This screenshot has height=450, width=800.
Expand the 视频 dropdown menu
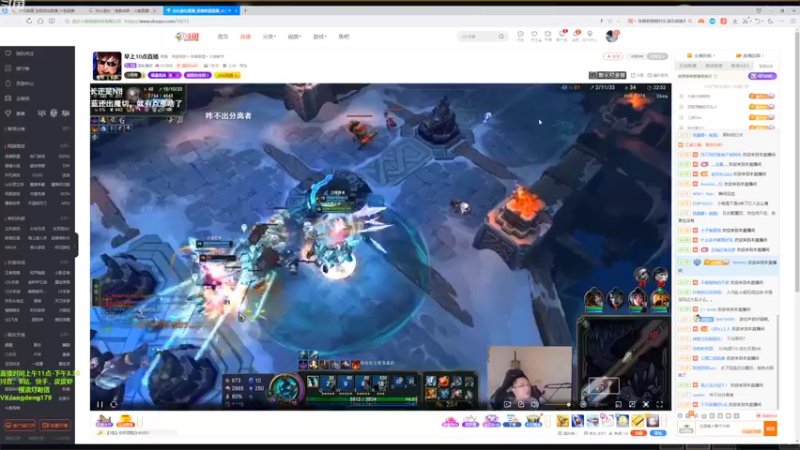[294, 37]
